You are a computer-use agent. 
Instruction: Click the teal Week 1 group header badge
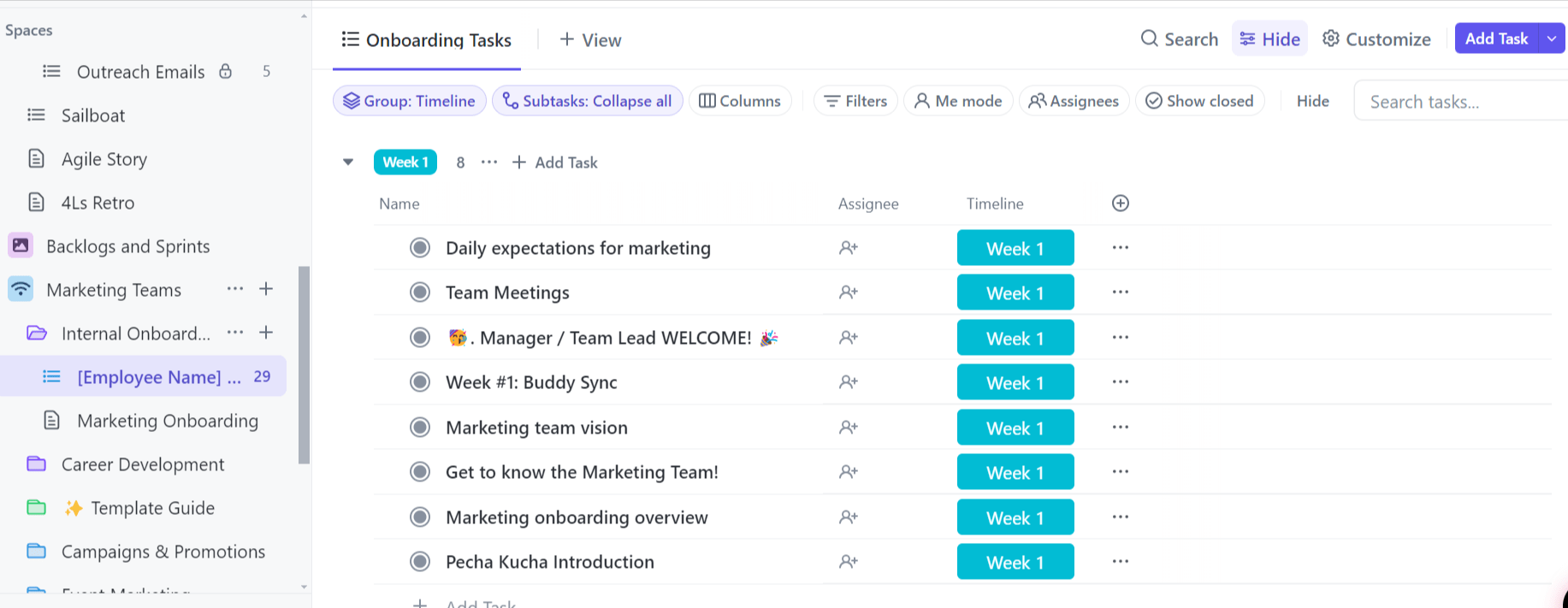405,162
